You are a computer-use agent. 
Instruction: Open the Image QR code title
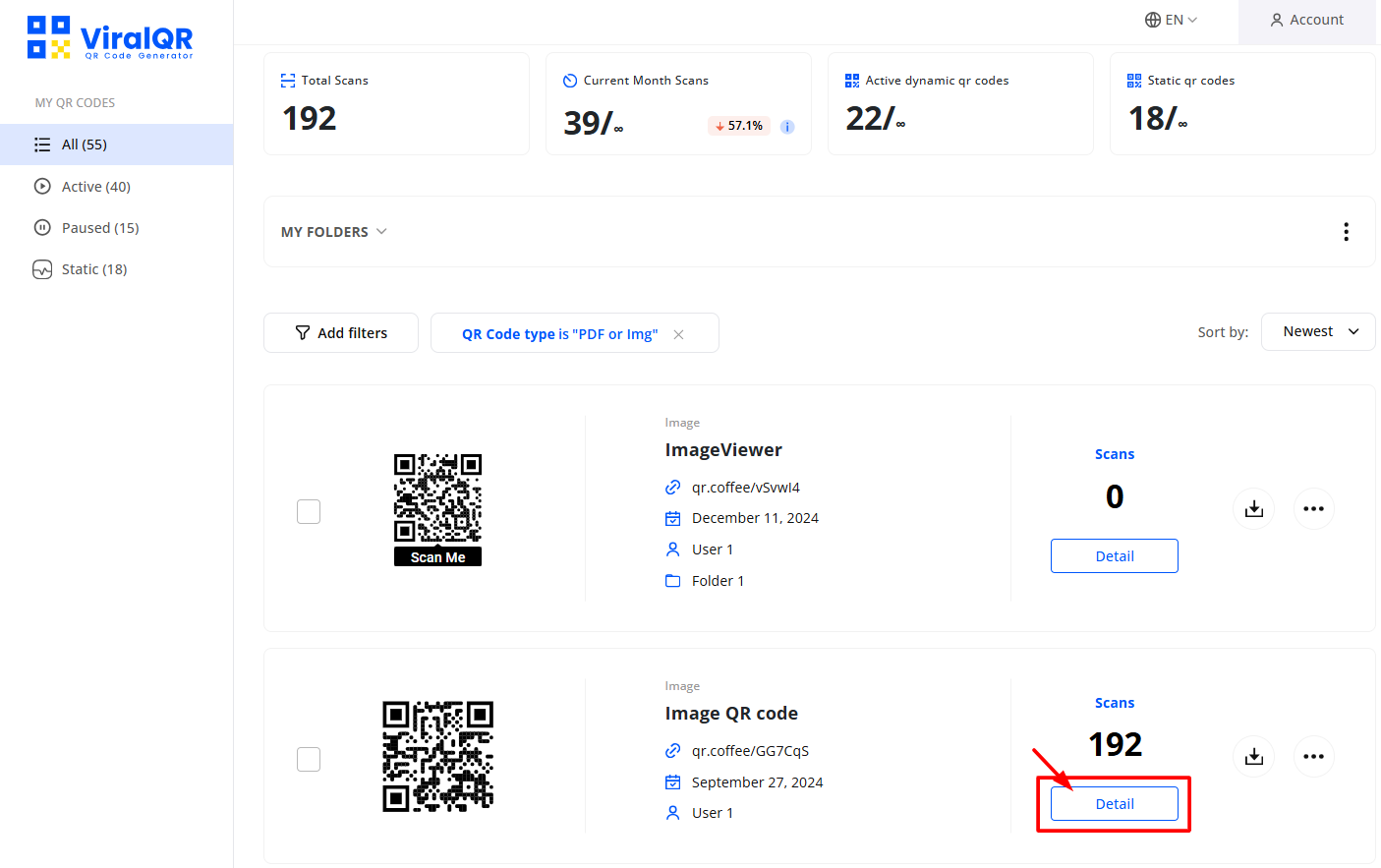(x=731, y=714)
